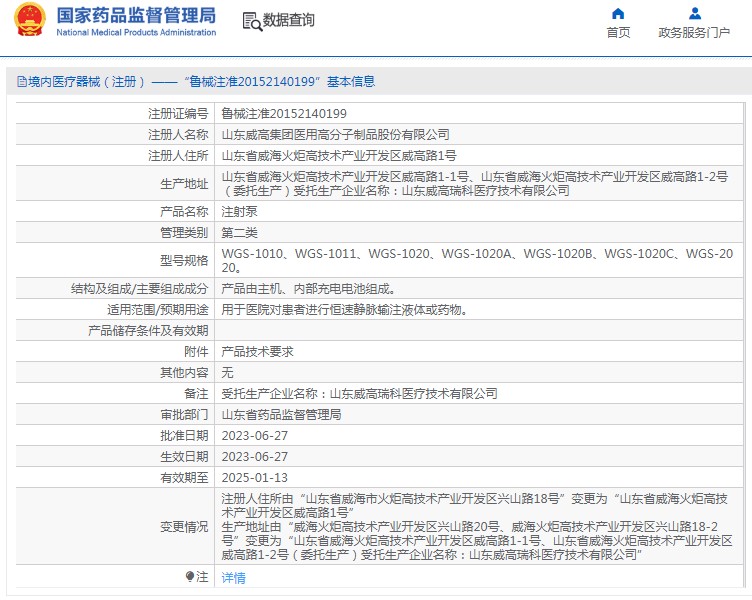This screenshot has width=752, height=600.
Task: Click the lightbulb 注 icon
Action: pos(190,576)
